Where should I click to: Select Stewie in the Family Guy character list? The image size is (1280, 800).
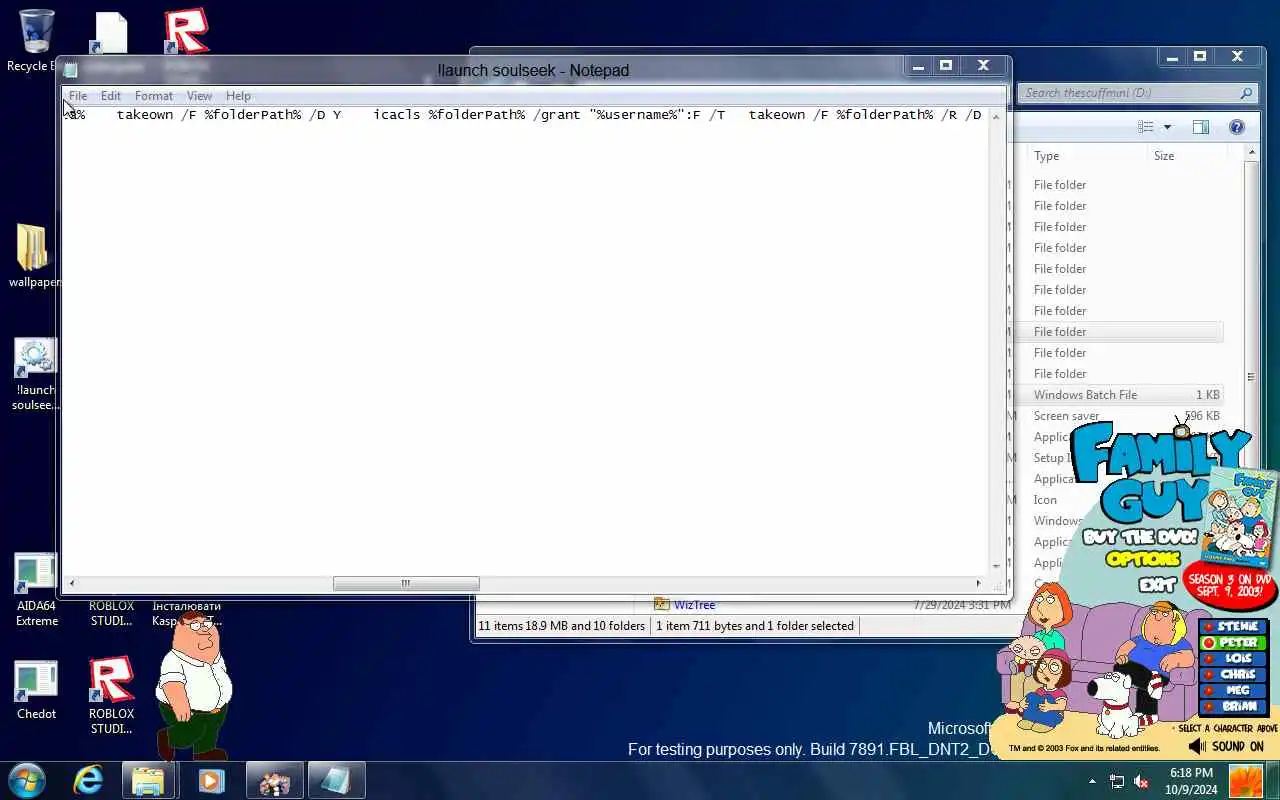pyautogui.click(x=1234, y=627)
